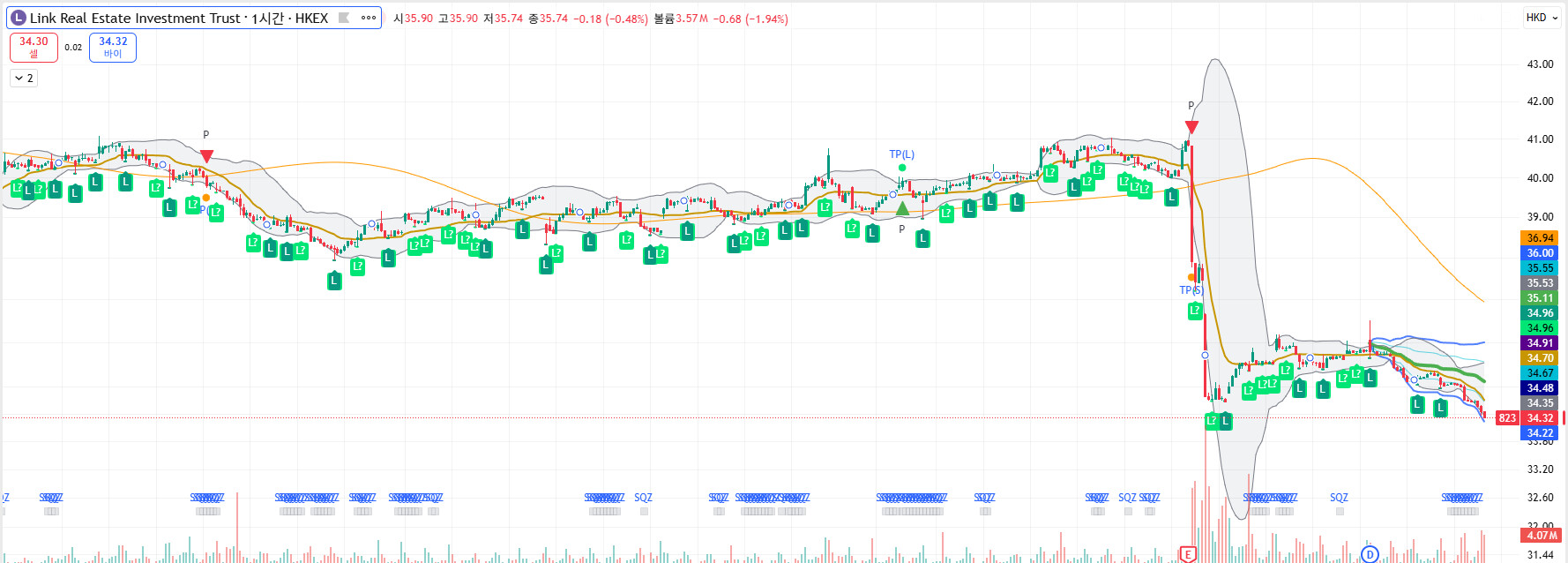Click the close value 종35.74
The height and width of the screenshot is (563, 1568).
[548, 19]
